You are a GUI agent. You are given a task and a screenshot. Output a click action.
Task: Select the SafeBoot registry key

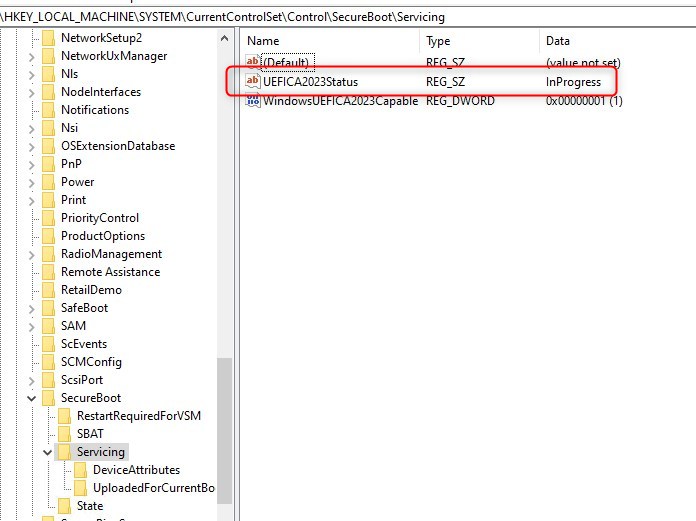(x=84, y=308)
